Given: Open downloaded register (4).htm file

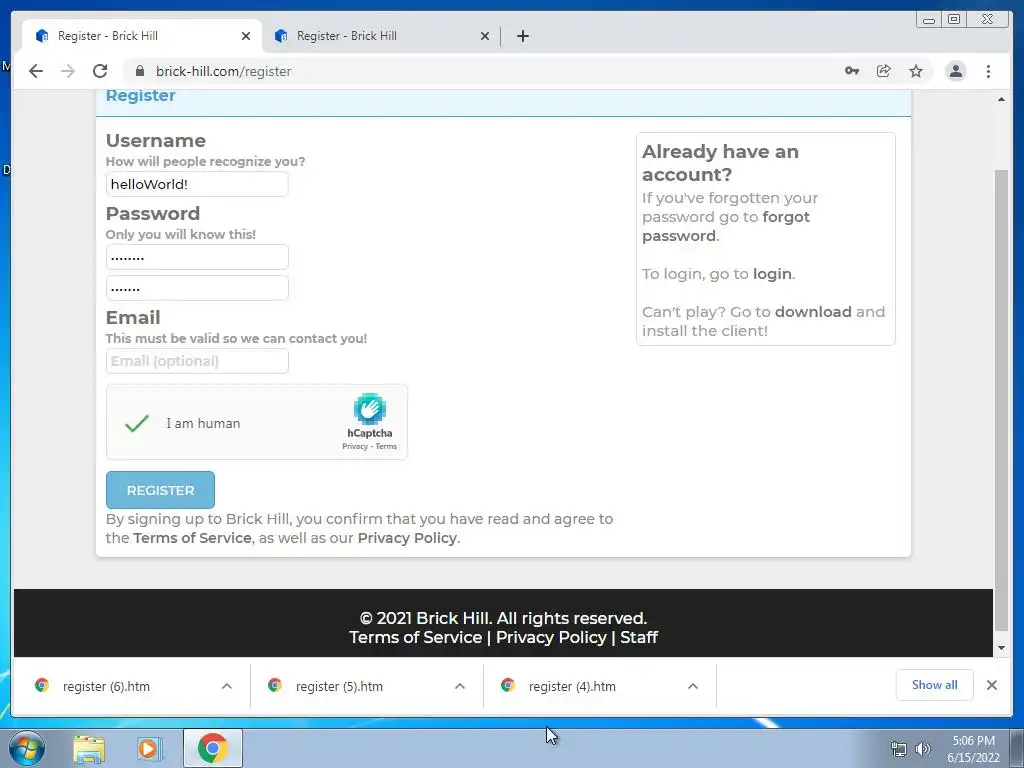Looking at the screenshot, I should click(572, 686).
